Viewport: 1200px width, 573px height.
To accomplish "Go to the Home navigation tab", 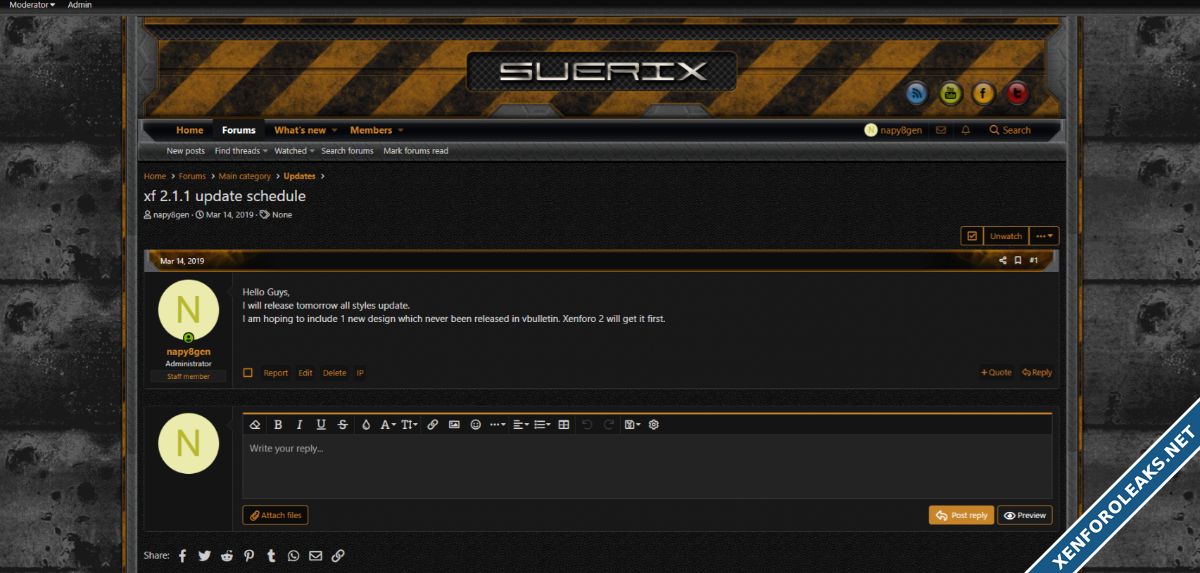I will (190, 130).
